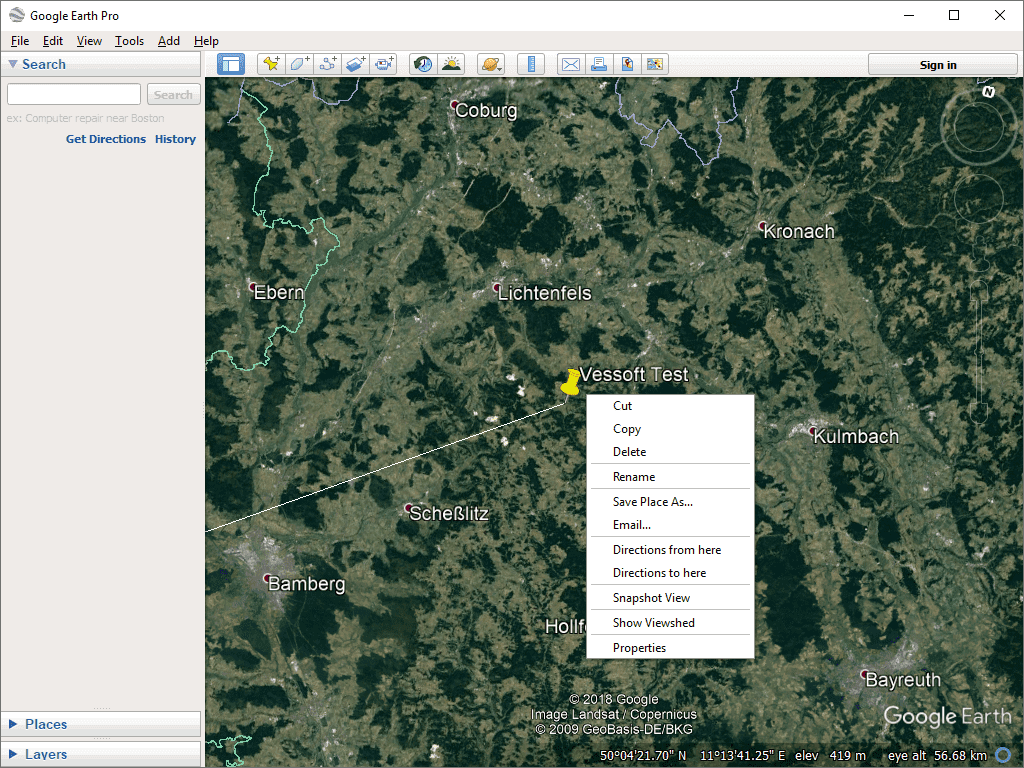Click the Lichtenfels city label

point(544,293)
